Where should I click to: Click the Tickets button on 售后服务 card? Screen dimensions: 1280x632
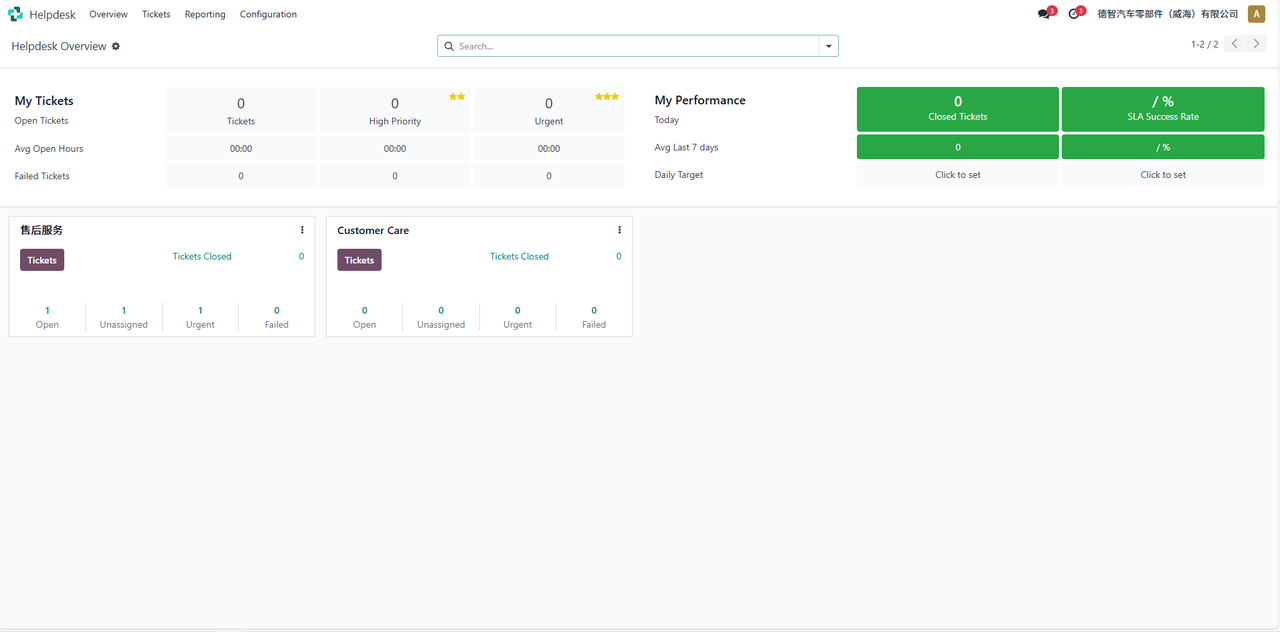pos(42,260)
